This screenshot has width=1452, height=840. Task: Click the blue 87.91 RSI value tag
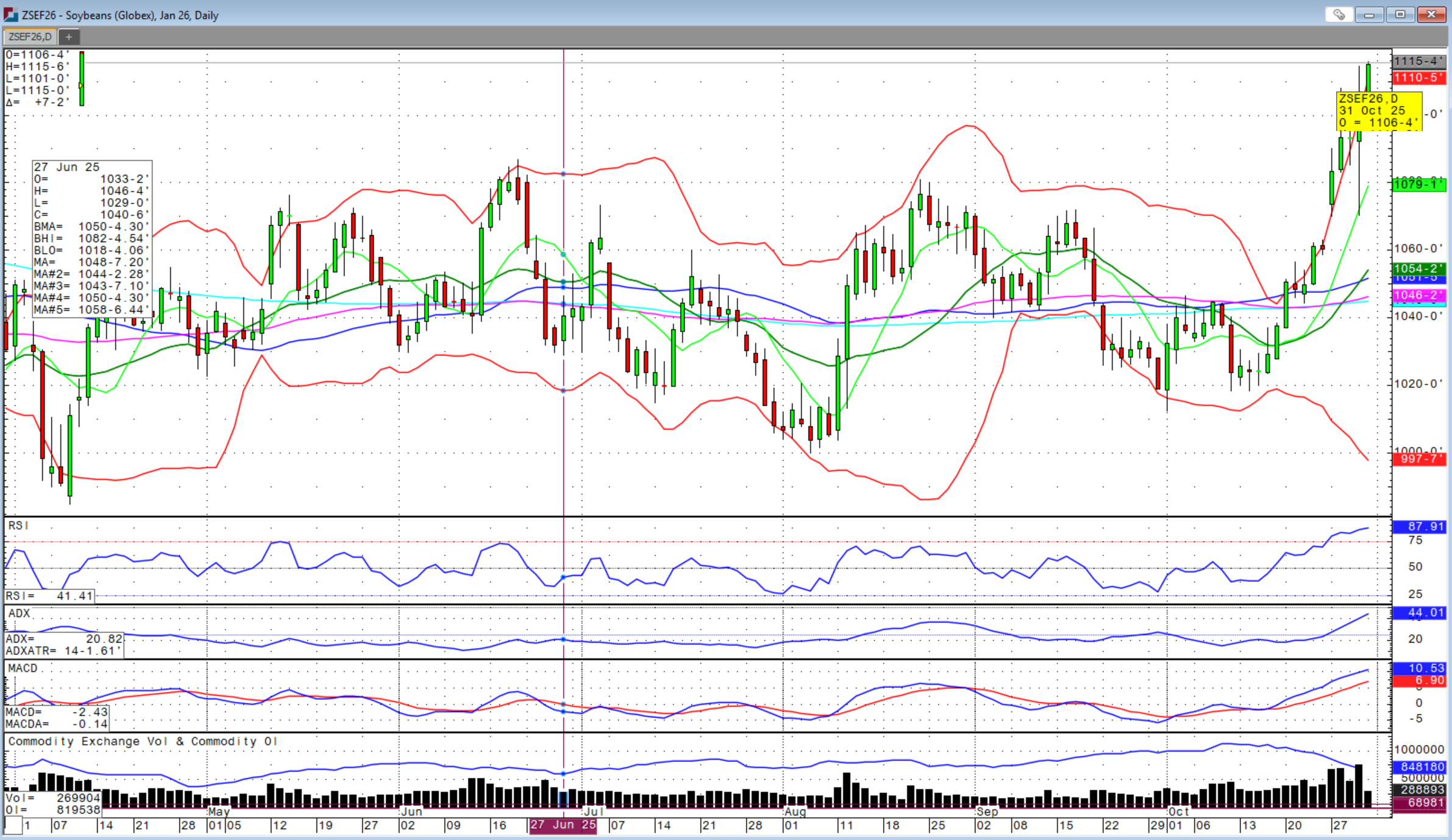(1418, 526)
